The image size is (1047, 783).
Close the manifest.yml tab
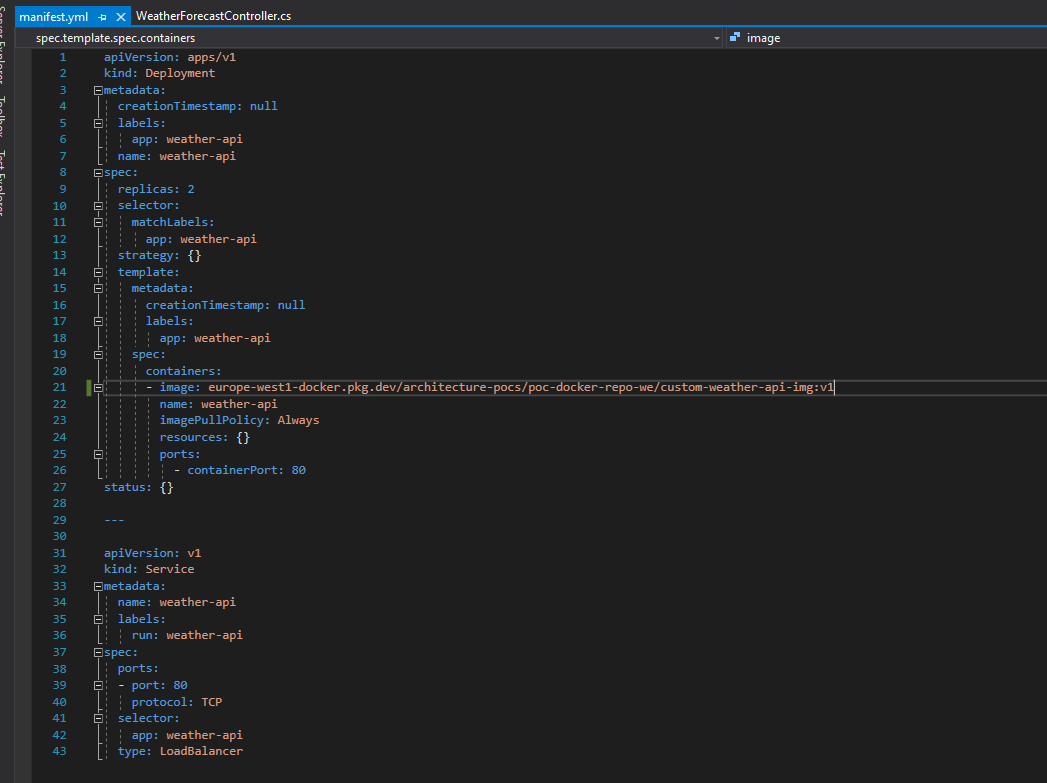pos(122,16)
